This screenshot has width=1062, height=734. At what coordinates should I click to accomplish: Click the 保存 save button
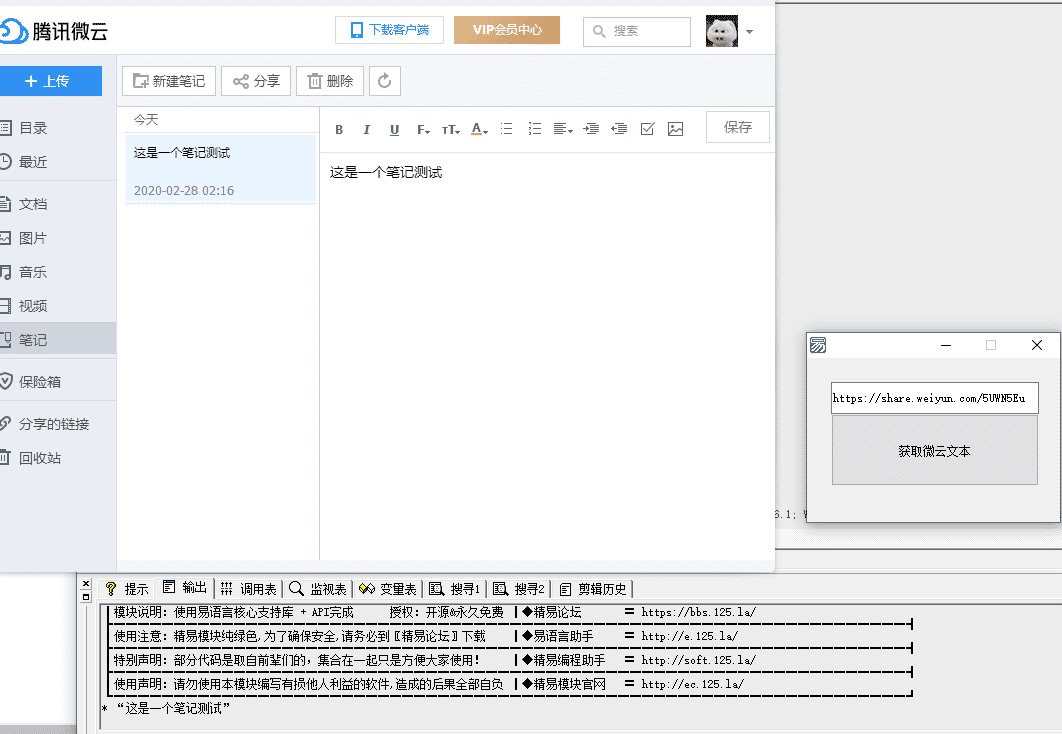[738, 127]
